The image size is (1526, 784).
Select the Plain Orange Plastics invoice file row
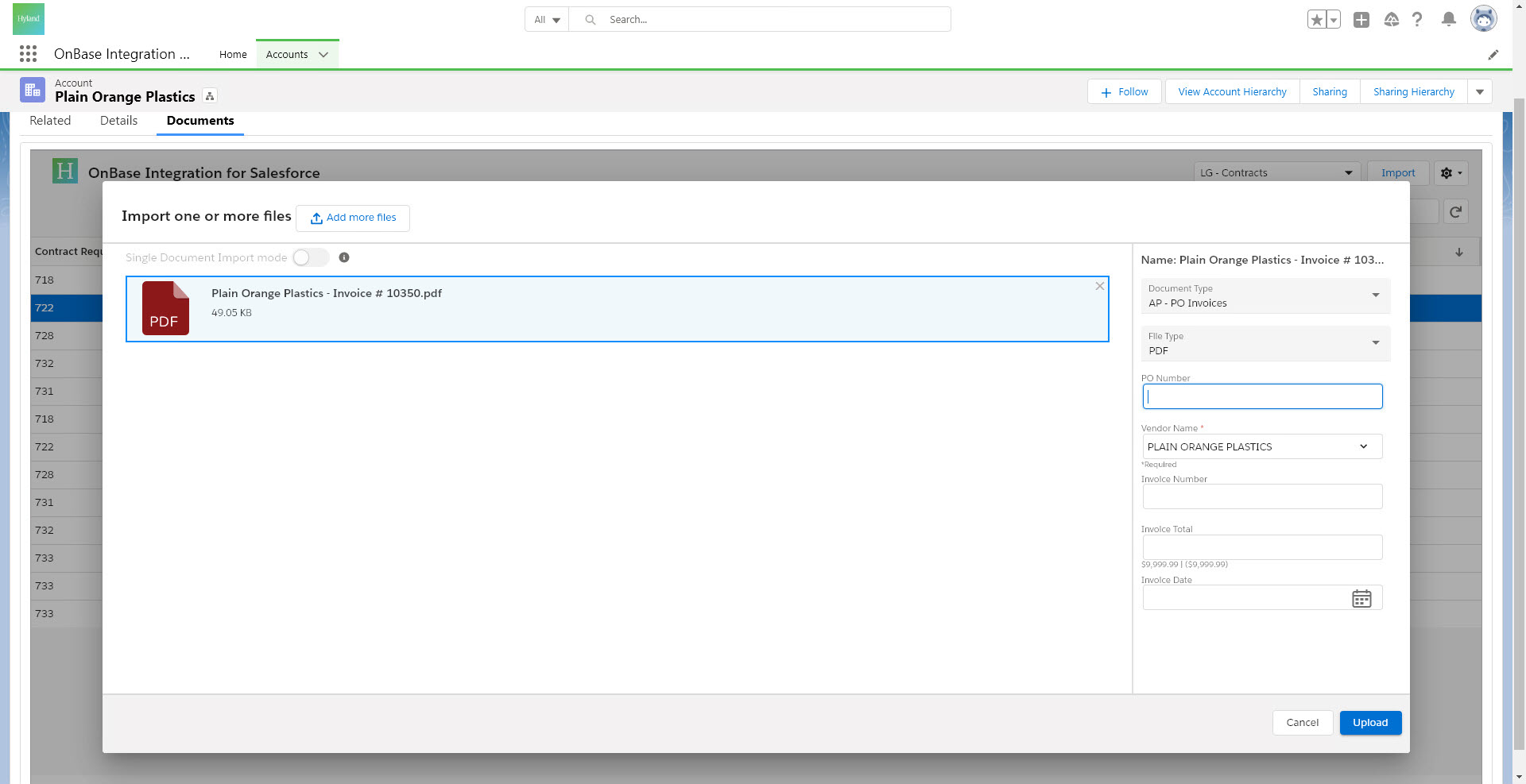618,309
